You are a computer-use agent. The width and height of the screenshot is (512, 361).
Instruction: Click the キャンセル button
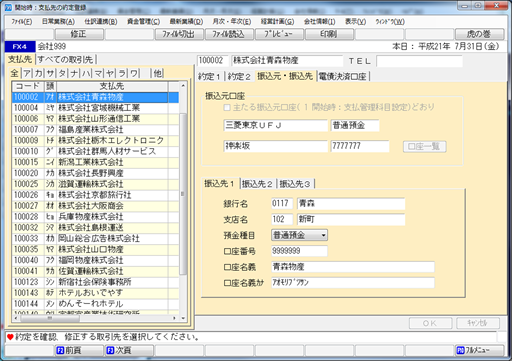pyautogui.click(x=478, y=323)
